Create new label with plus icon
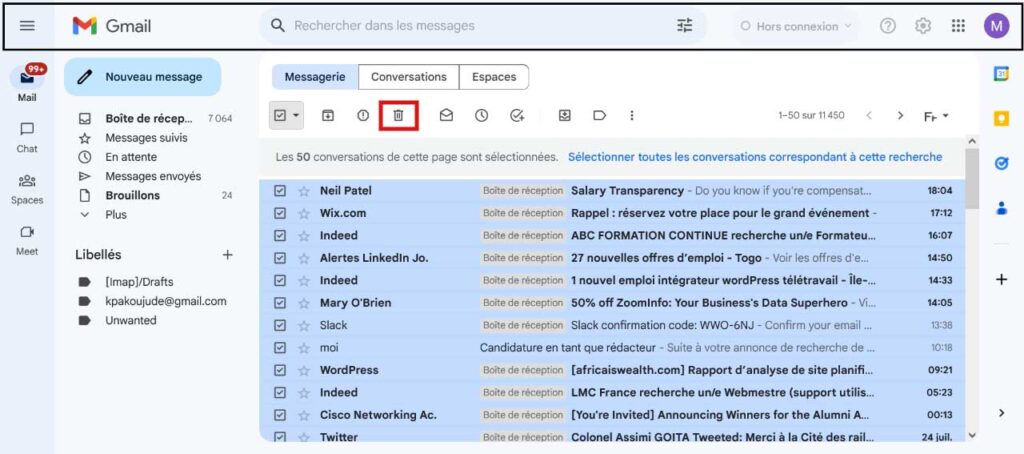This screenshot has width=1024, height=454. 227,255
